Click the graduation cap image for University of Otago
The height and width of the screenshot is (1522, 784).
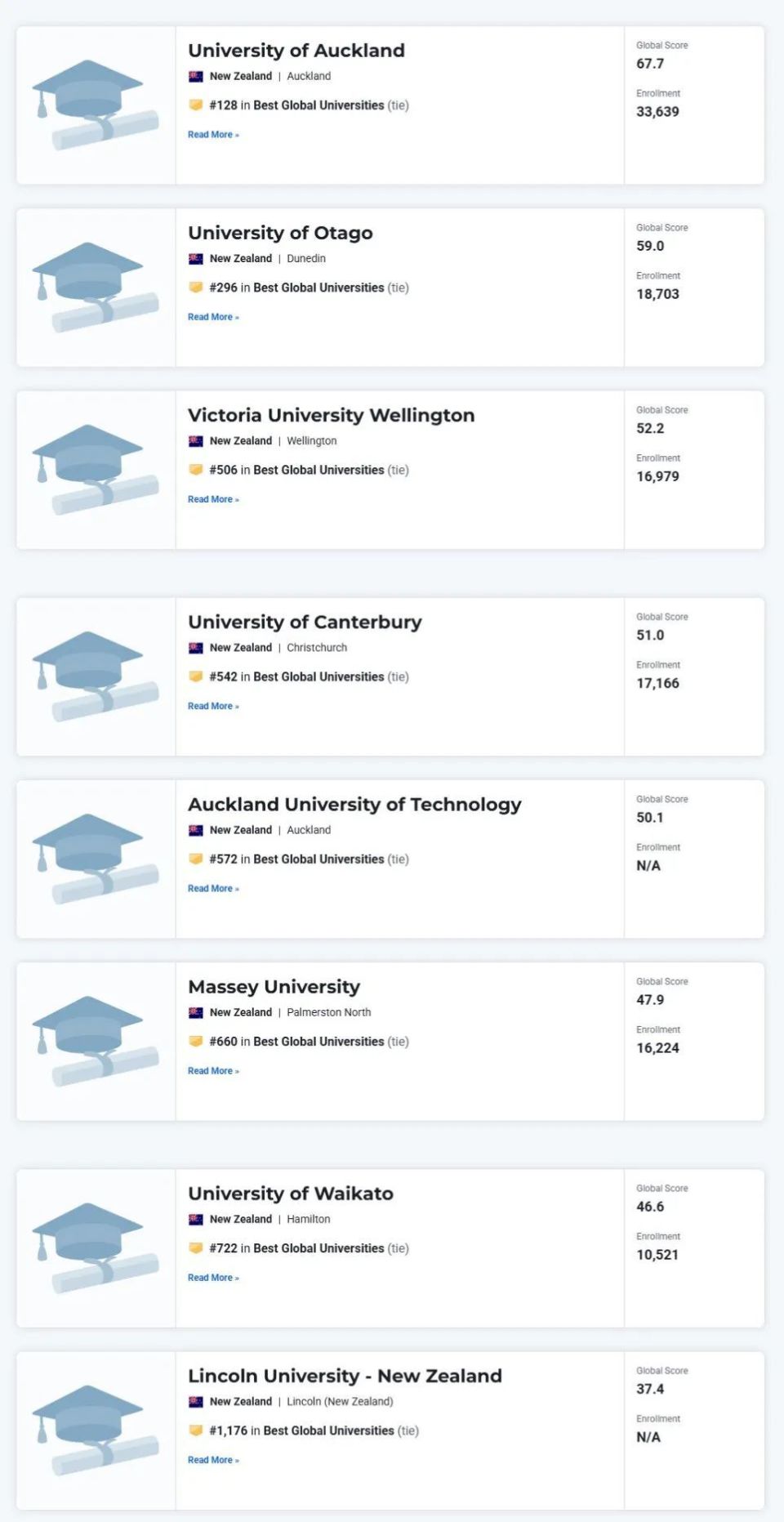coord(95,287)
